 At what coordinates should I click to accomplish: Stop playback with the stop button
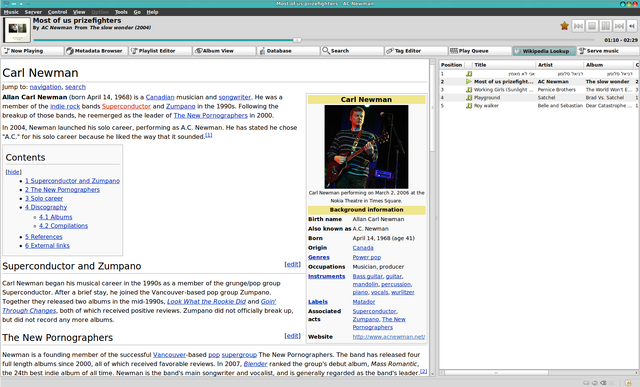coord(591,26)
